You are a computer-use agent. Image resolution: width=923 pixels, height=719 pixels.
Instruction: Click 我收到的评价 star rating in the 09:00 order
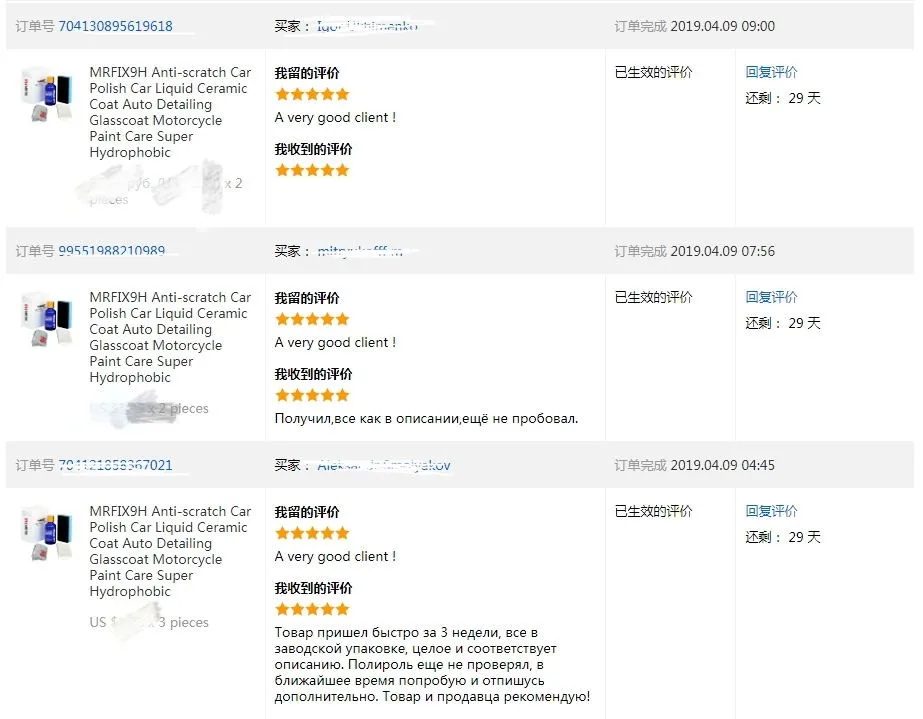(312, 170)
